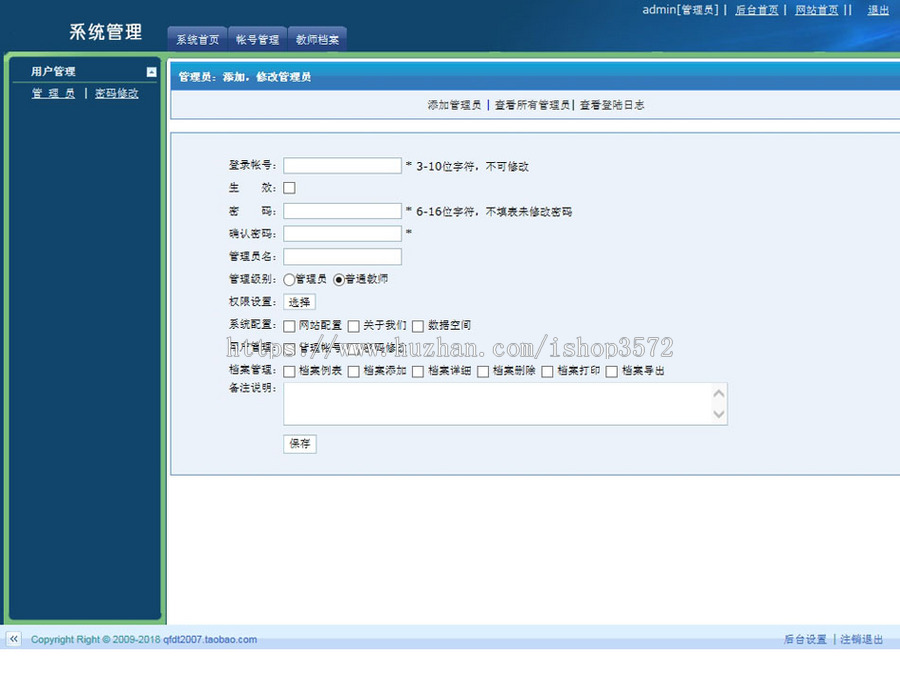Switch to the 帐号管理 tab

256,40
